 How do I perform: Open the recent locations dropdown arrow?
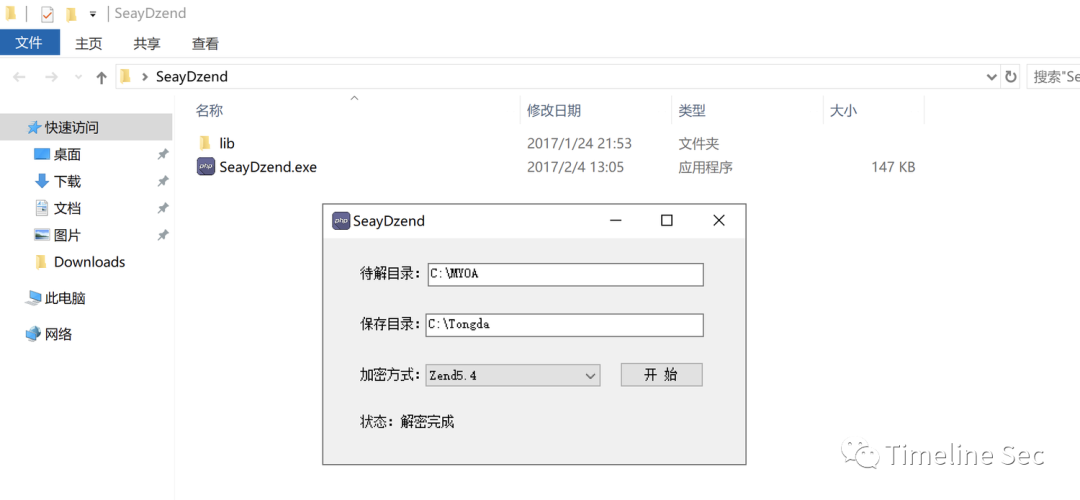pos(78,77)
